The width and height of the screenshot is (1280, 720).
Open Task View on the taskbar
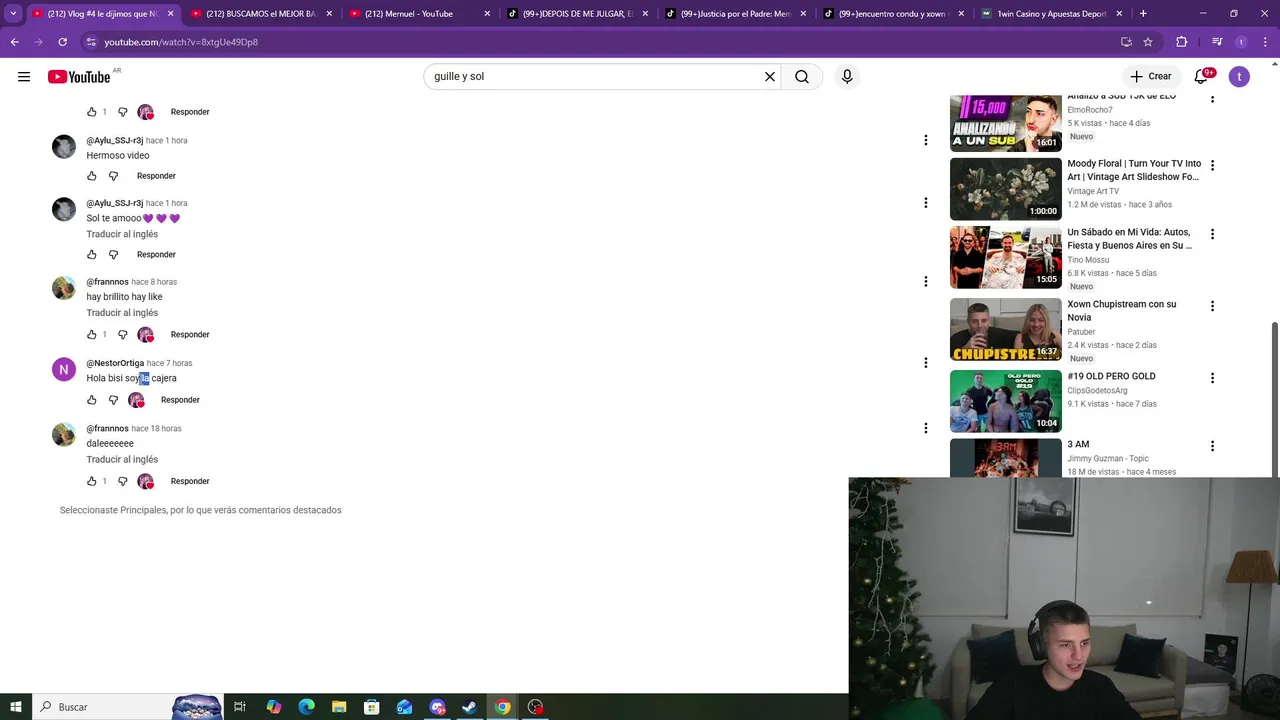pyautogui.click(x=240, y=707)
